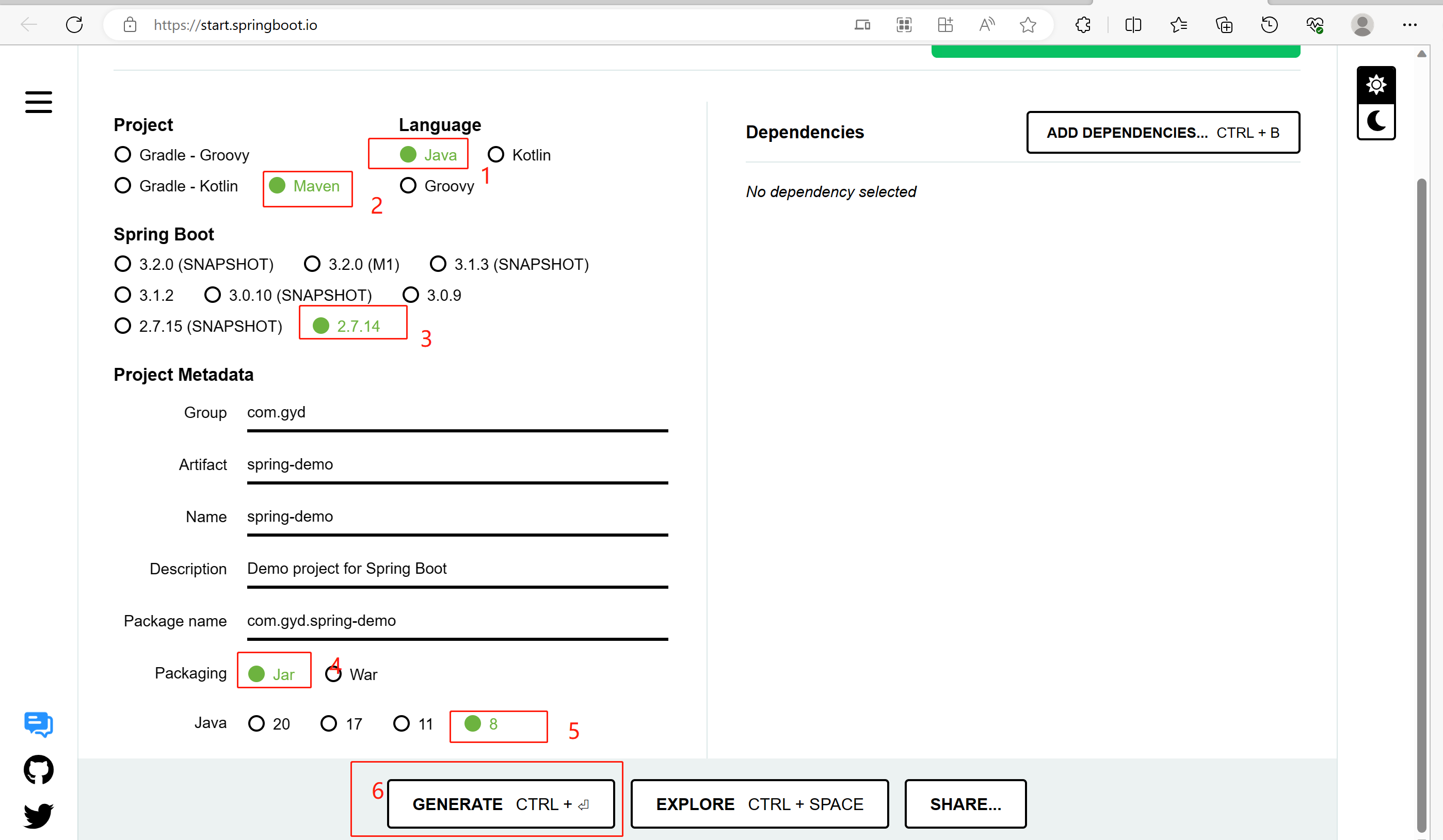Open the chat feedback icon in sidebar

[x=38, y=724]
